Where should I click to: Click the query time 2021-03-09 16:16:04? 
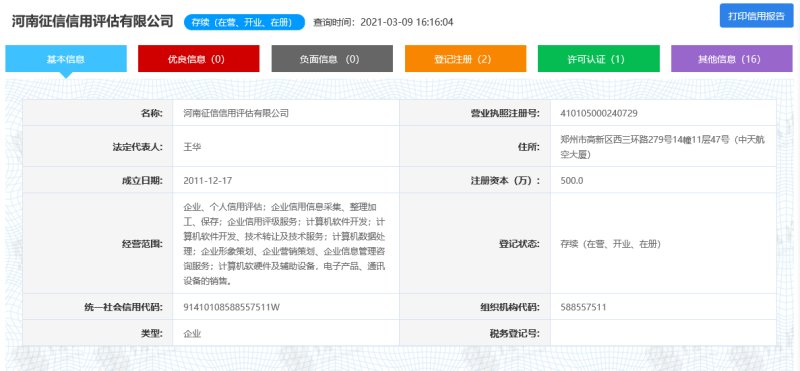[x=407, y=22]
